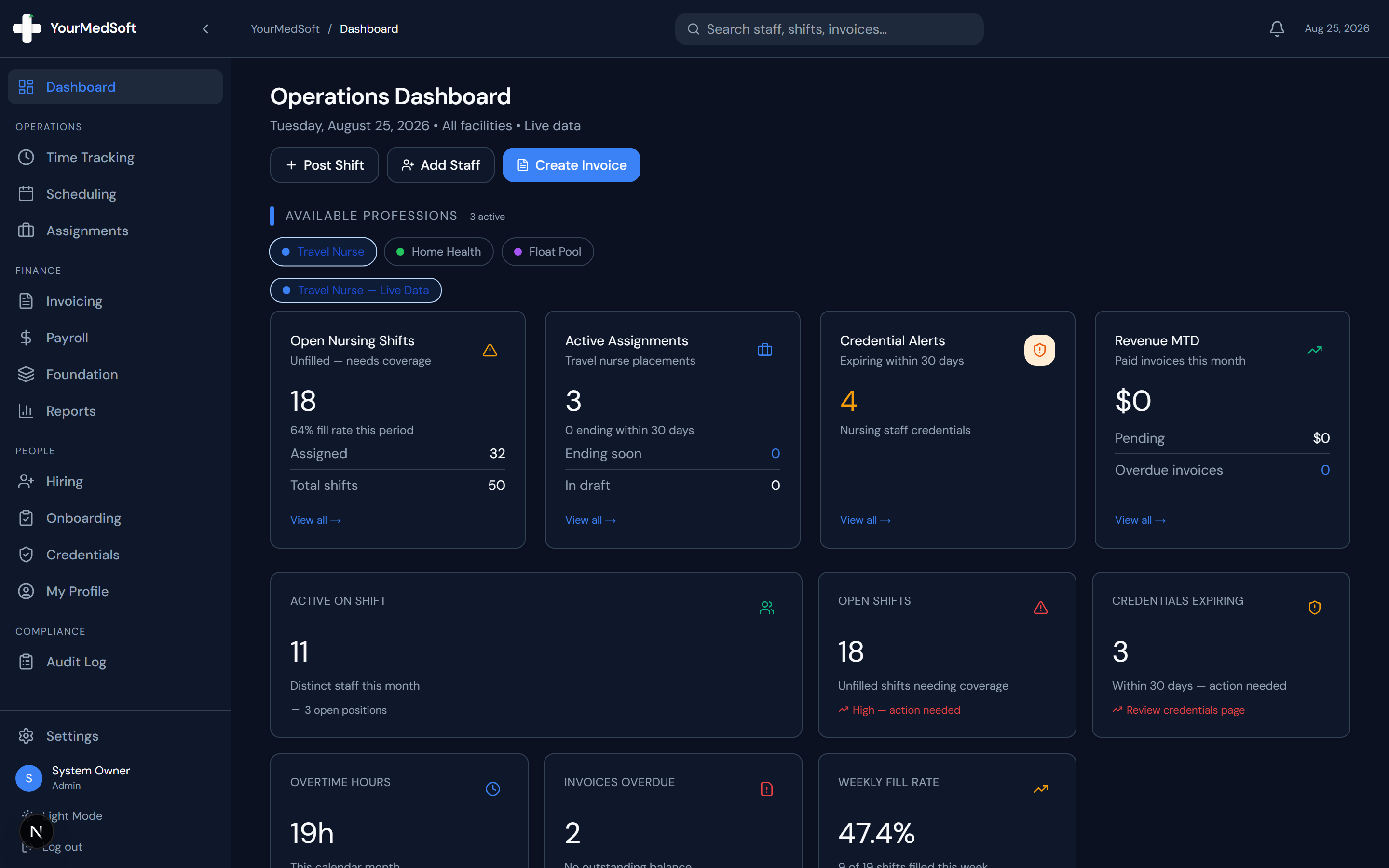Click the Aug 25, 2026 date
The width and height of the screenshot is (1389, 868).
click(1337, 29)
